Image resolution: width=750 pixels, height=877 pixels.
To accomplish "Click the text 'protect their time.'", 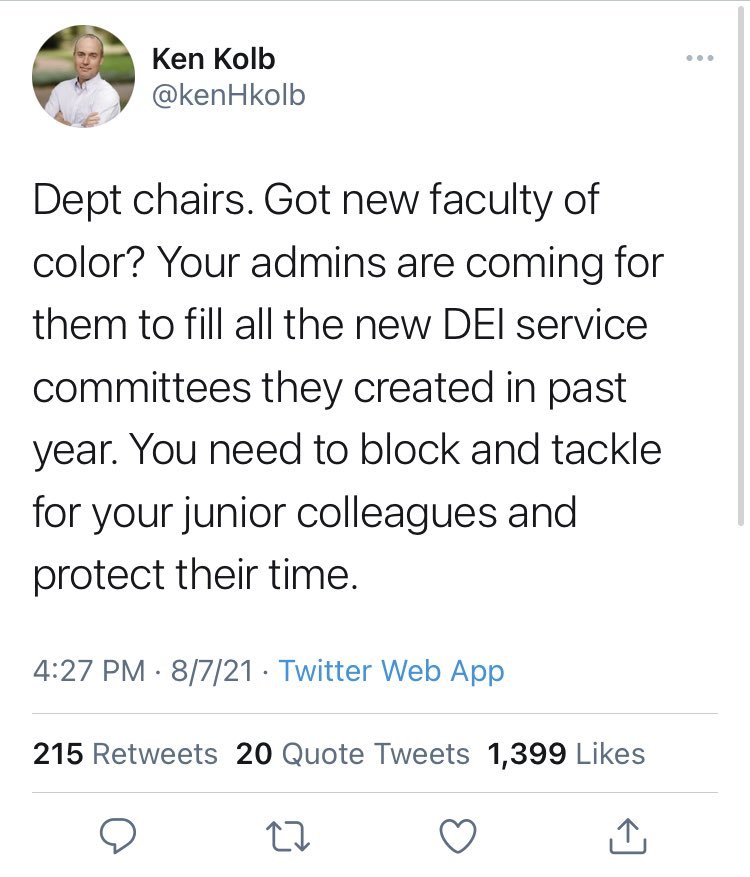I will coord(194,574).
